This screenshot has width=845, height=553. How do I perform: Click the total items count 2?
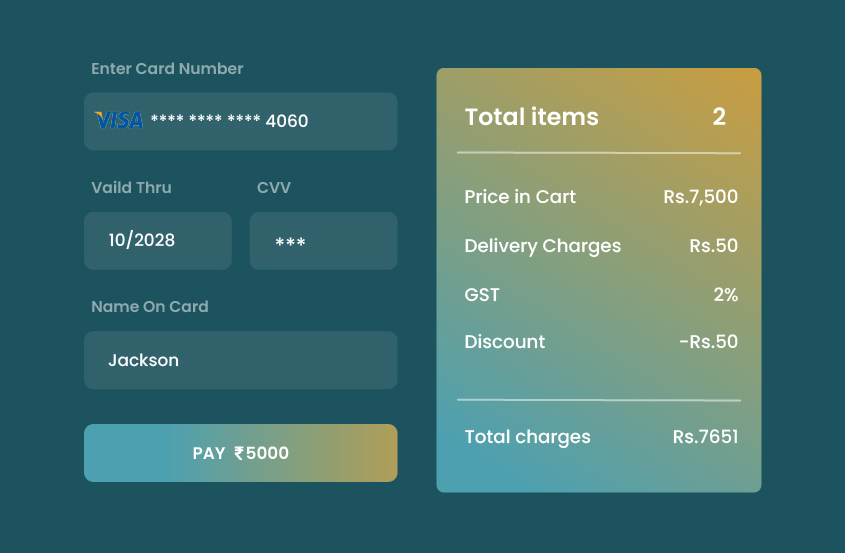[719, 117]
